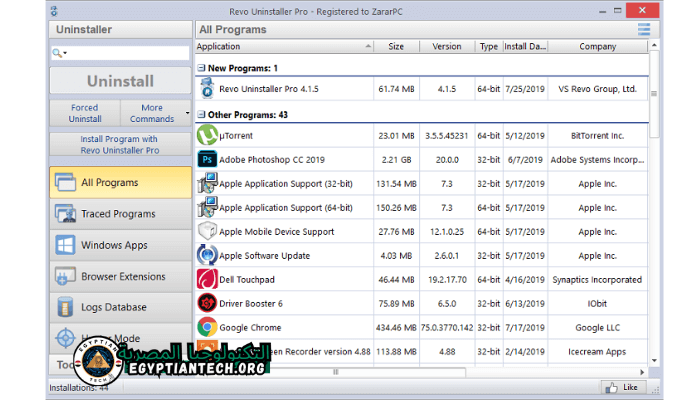Switch to Traced Programs section
The image size is (698, 400).
tap(121, 214)
